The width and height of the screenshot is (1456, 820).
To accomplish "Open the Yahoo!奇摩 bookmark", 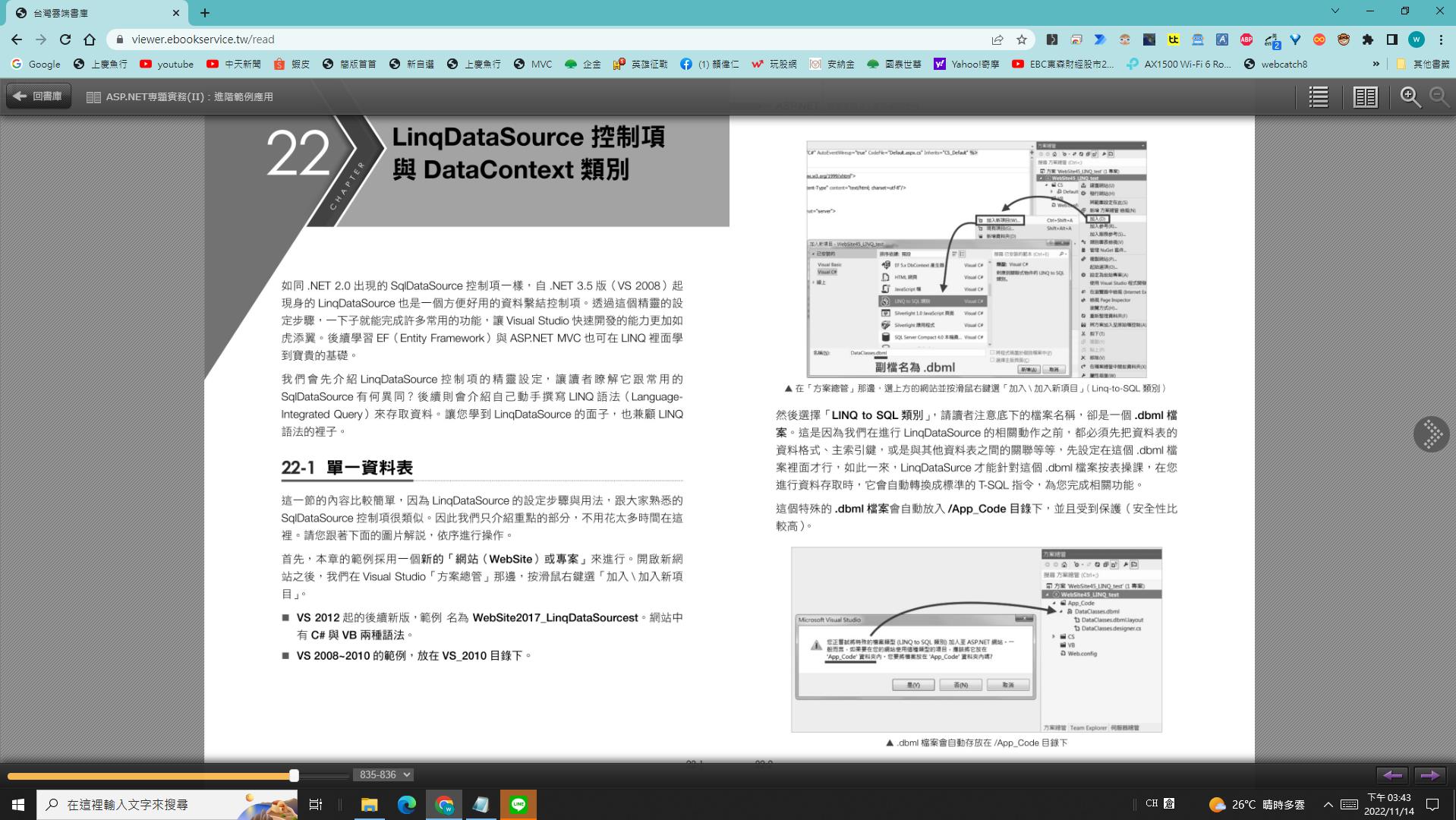I will 966,65.
